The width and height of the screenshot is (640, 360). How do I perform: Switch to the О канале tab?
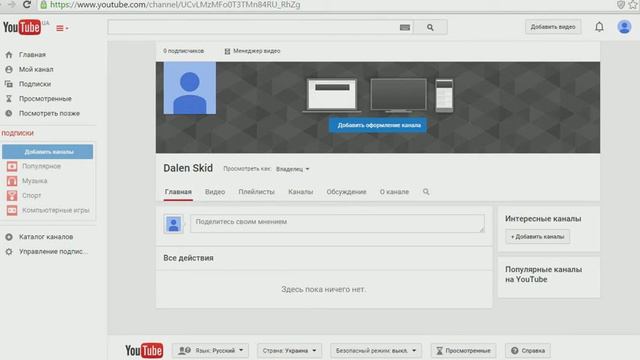394,192
